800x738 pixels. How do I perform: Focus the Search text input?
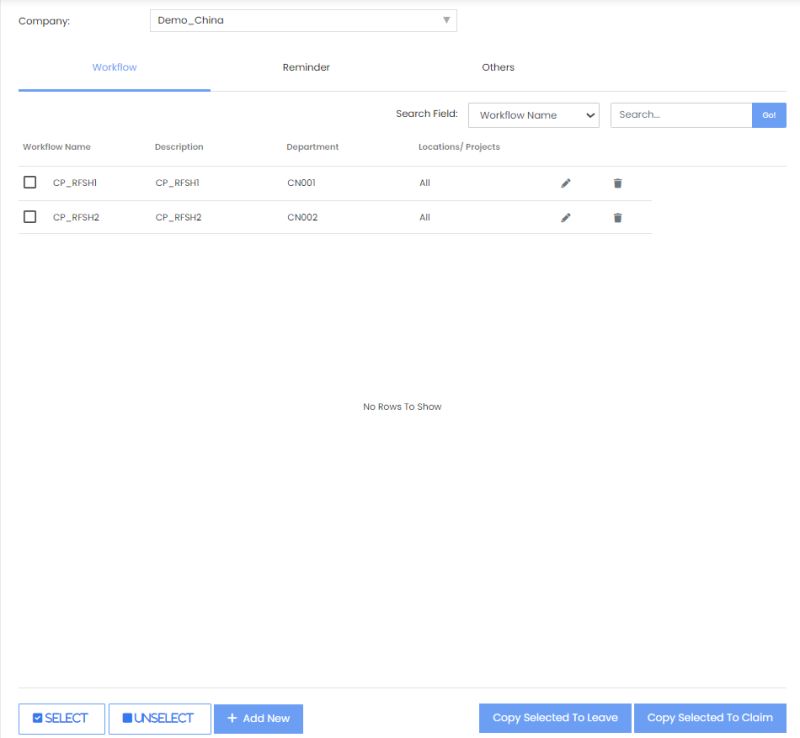(681, 115)
